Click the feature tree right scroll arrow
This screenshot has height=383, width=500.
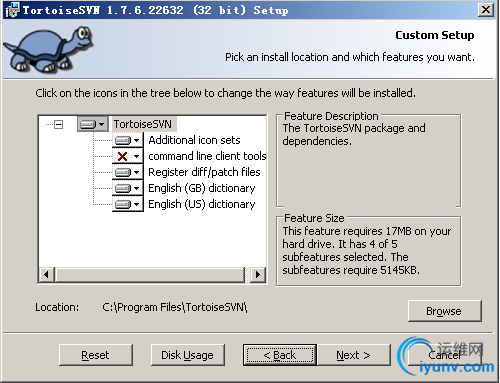click(258, 275)
